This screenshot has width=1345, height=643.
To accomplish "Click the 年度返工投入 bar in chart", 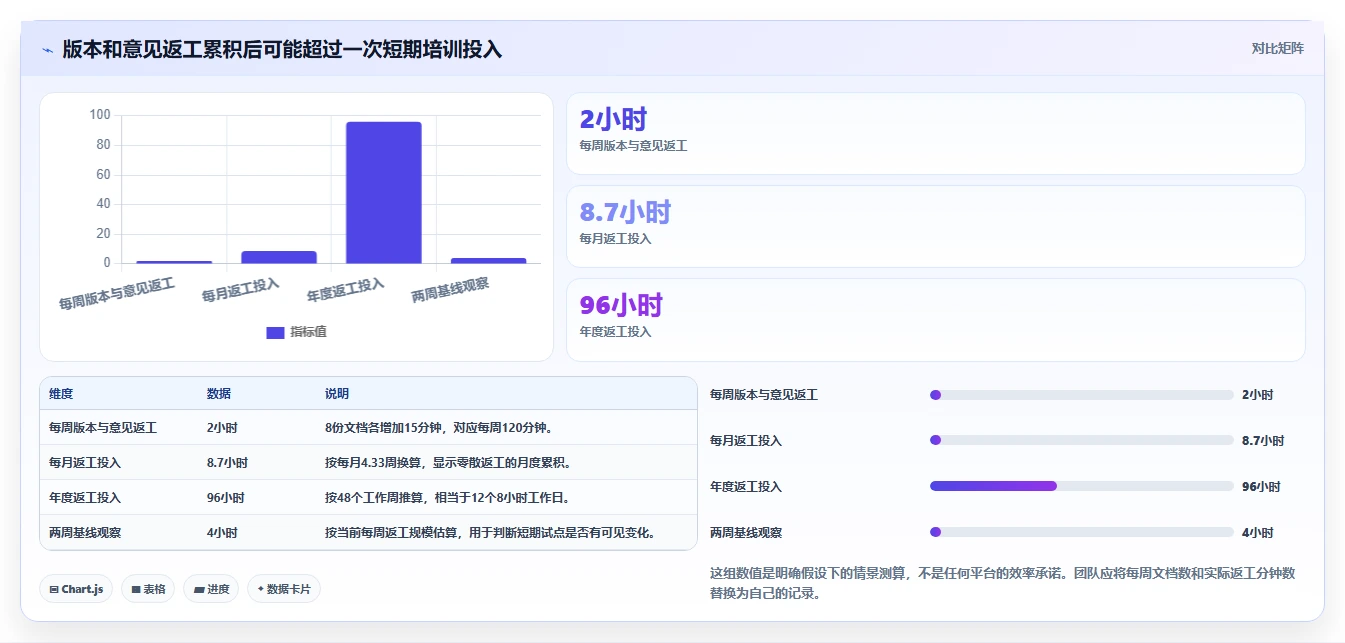I will (384, 192).
